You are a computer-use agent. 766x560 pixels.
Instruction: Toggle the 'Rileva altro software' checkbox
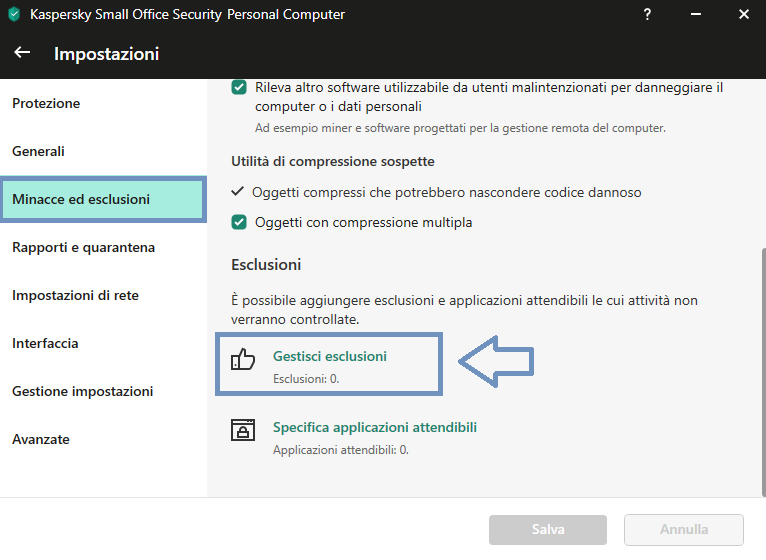coord(239,88)
